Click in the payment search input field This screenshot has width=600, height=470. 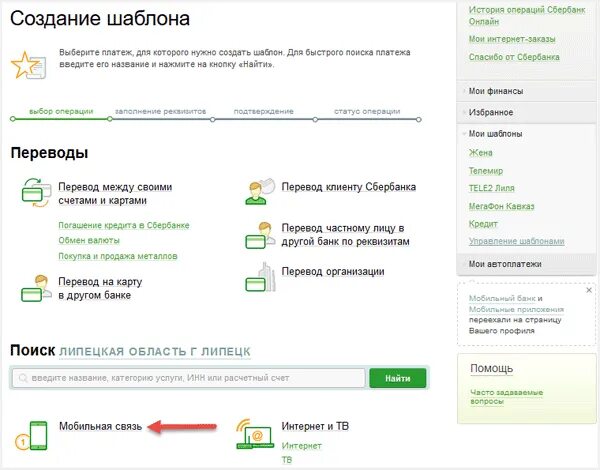(189, 378)
